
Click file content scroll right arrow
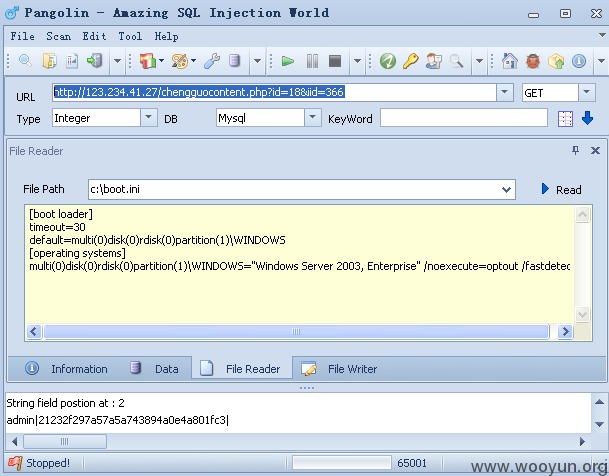[x=565, y=332]
